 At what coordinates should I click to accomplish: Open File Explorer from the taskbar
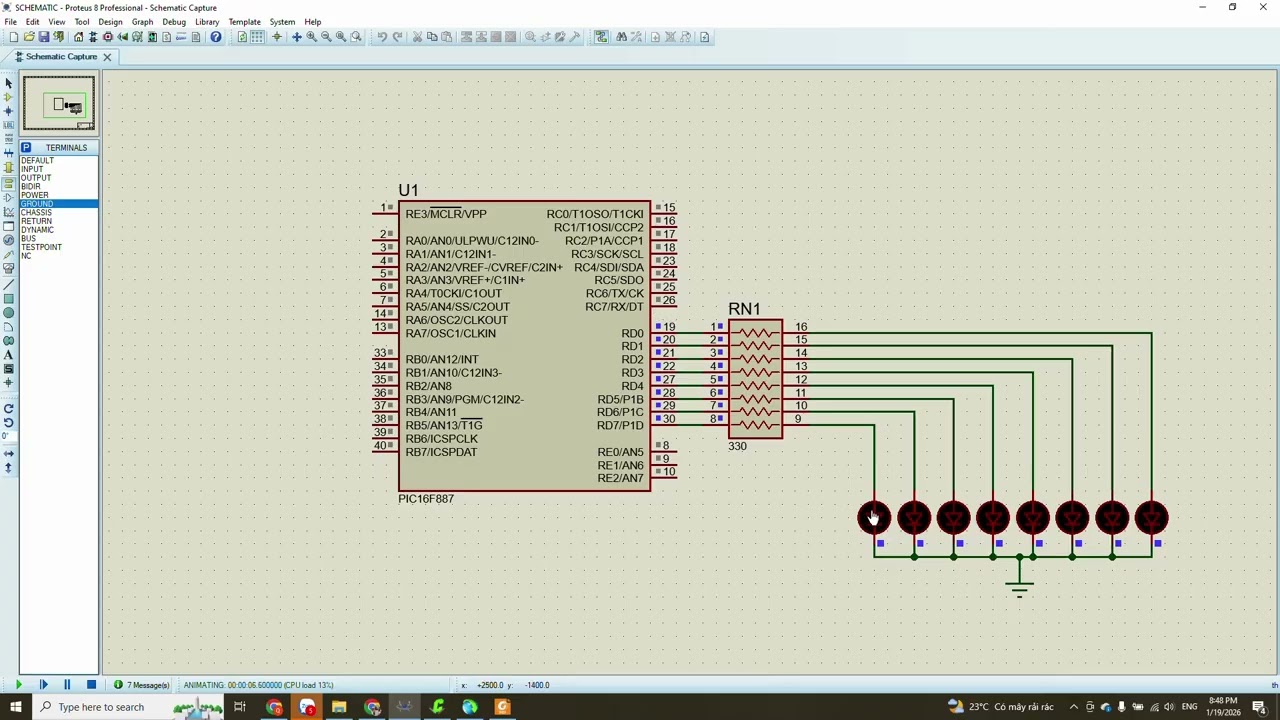(339, 707)
